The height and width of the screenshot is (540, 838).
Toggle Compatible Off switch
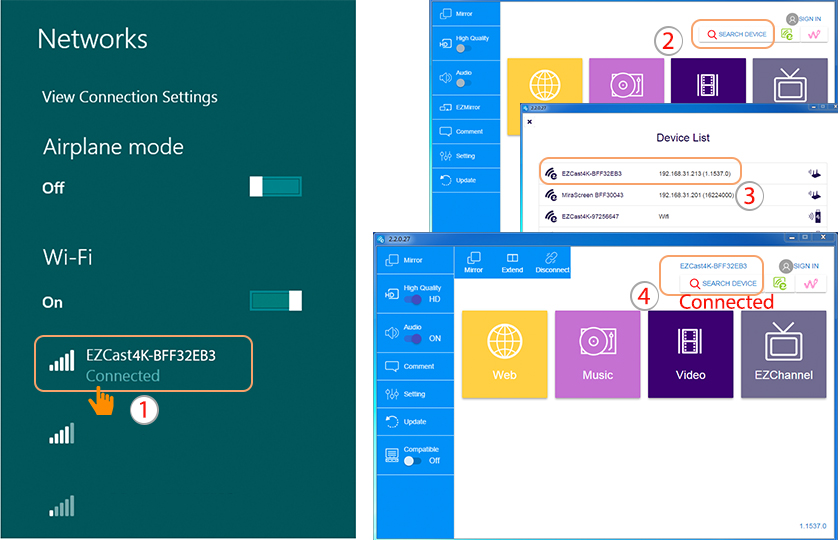tap(412, 460)
